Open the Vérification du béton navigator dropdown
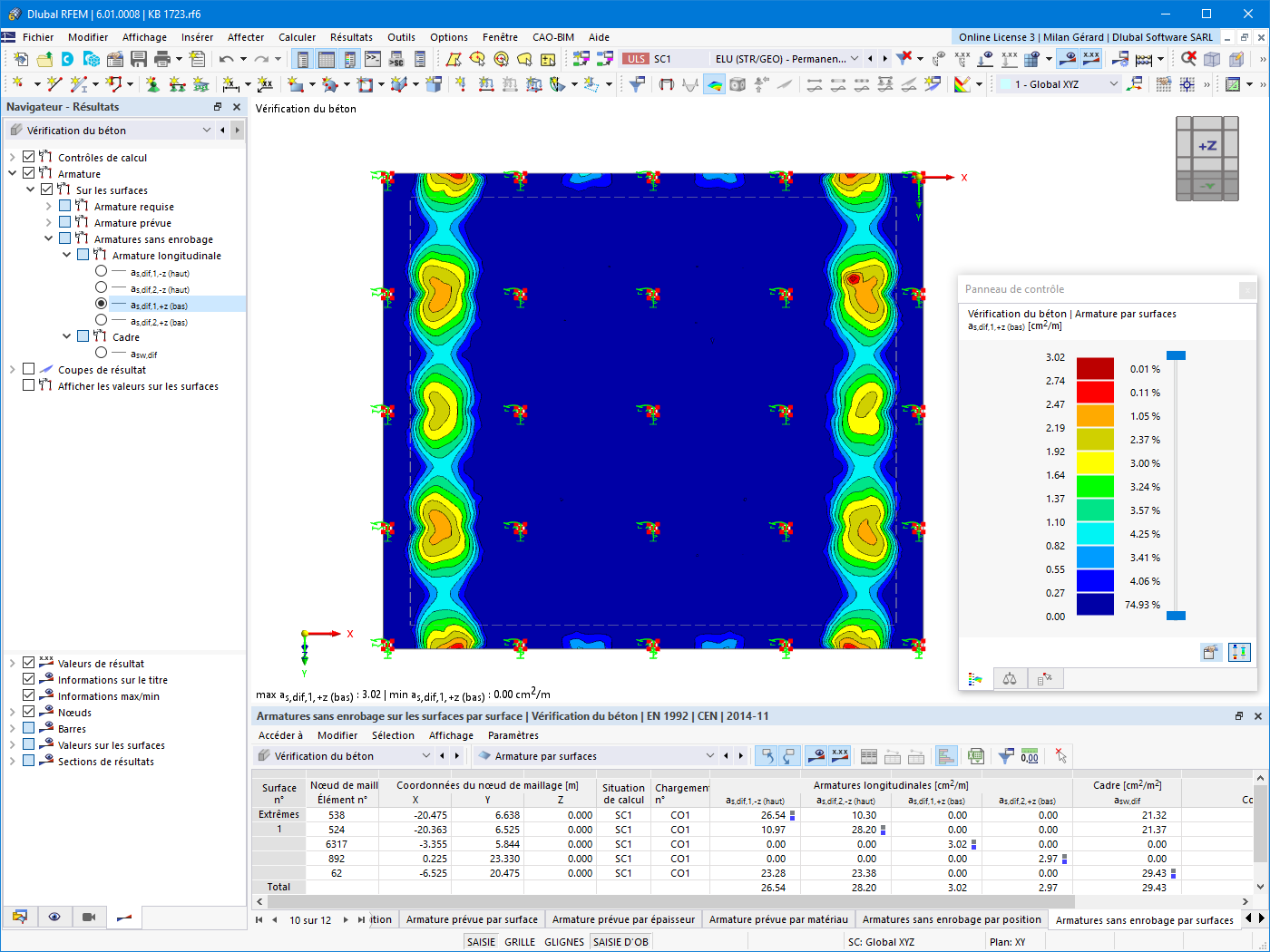Image resolution: width=1270 pixels, height=952 pixels. [x=207, y=131]
